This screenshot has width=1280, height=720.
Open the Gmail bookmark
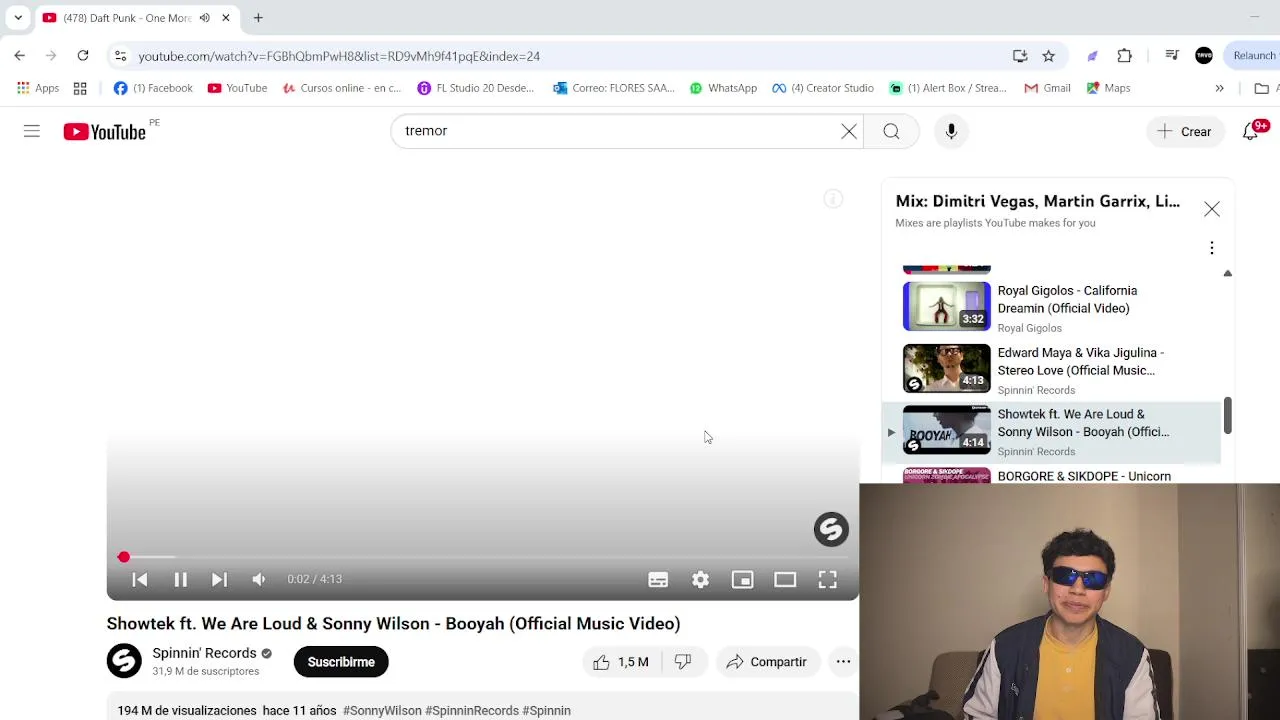(1047, 88)
